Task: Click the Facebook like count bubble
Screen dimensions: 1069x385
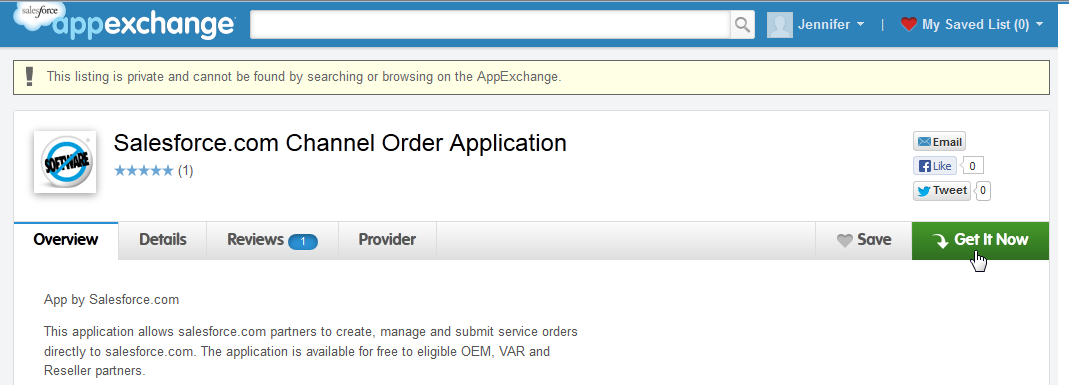Action: pyautogui.click(x=972, y=166)
